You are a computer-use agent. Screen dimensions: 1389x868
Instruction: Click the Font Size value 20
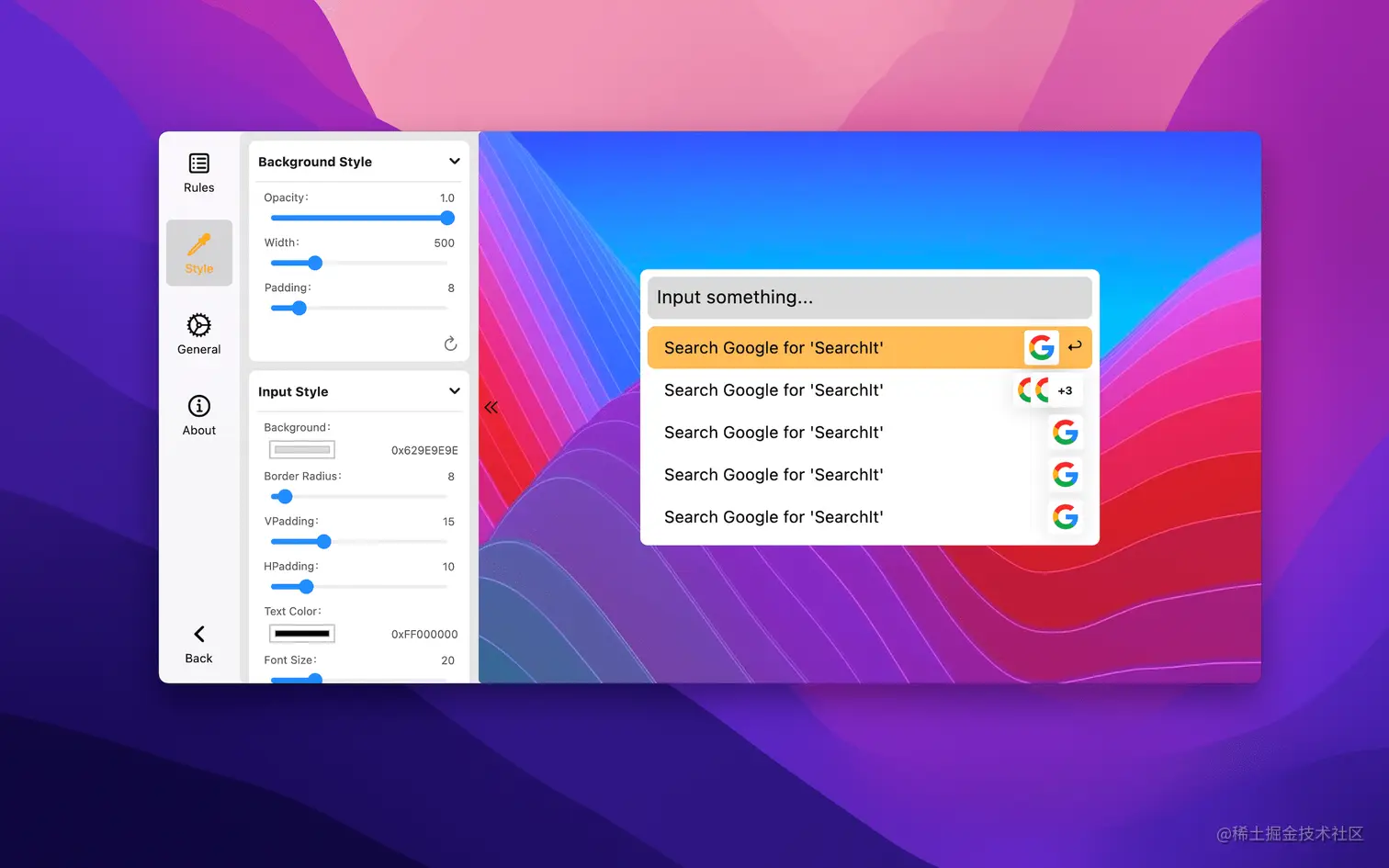(x=447, y=660)
